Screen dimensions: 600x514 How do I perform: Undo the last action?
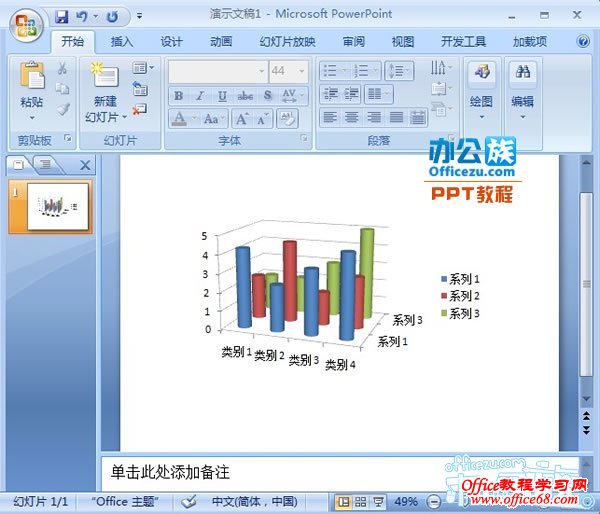tap(82, 16)
